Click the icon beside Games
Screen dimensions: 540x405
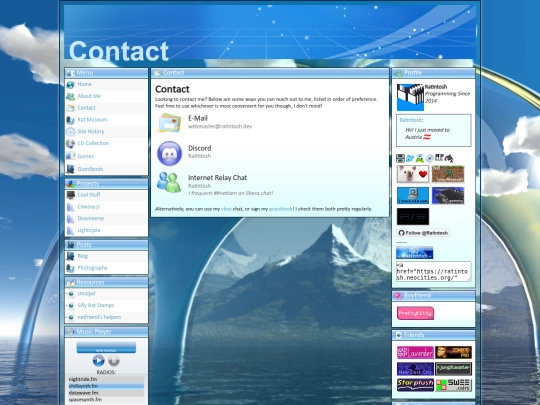[71, 156]
